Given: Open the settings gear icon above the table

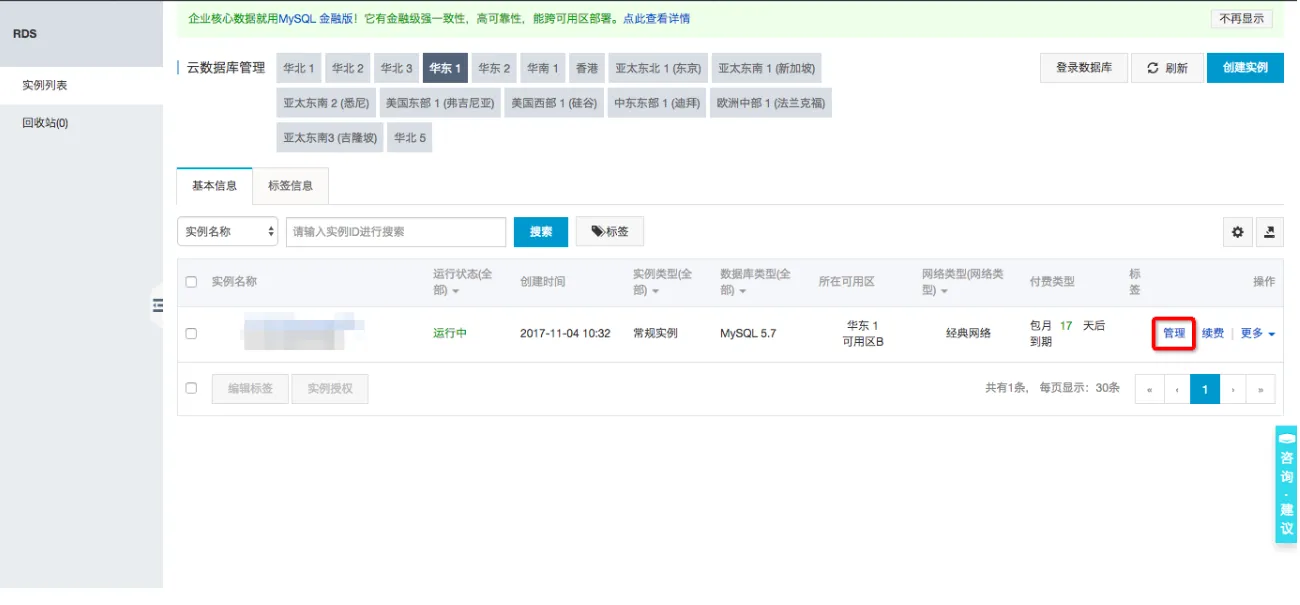Looking at the screenshot, I should tap(1238, 232).
